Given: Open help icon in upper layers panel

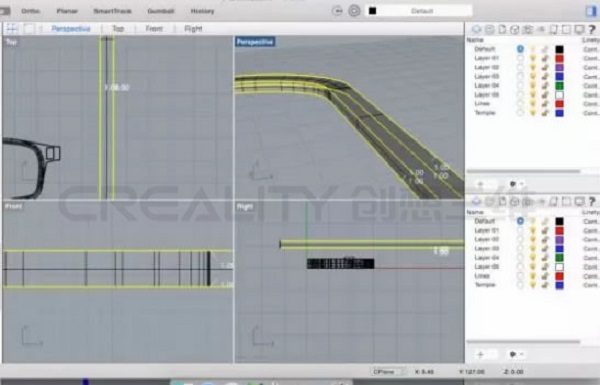Looking at the screenshot, I should point(592,29).
